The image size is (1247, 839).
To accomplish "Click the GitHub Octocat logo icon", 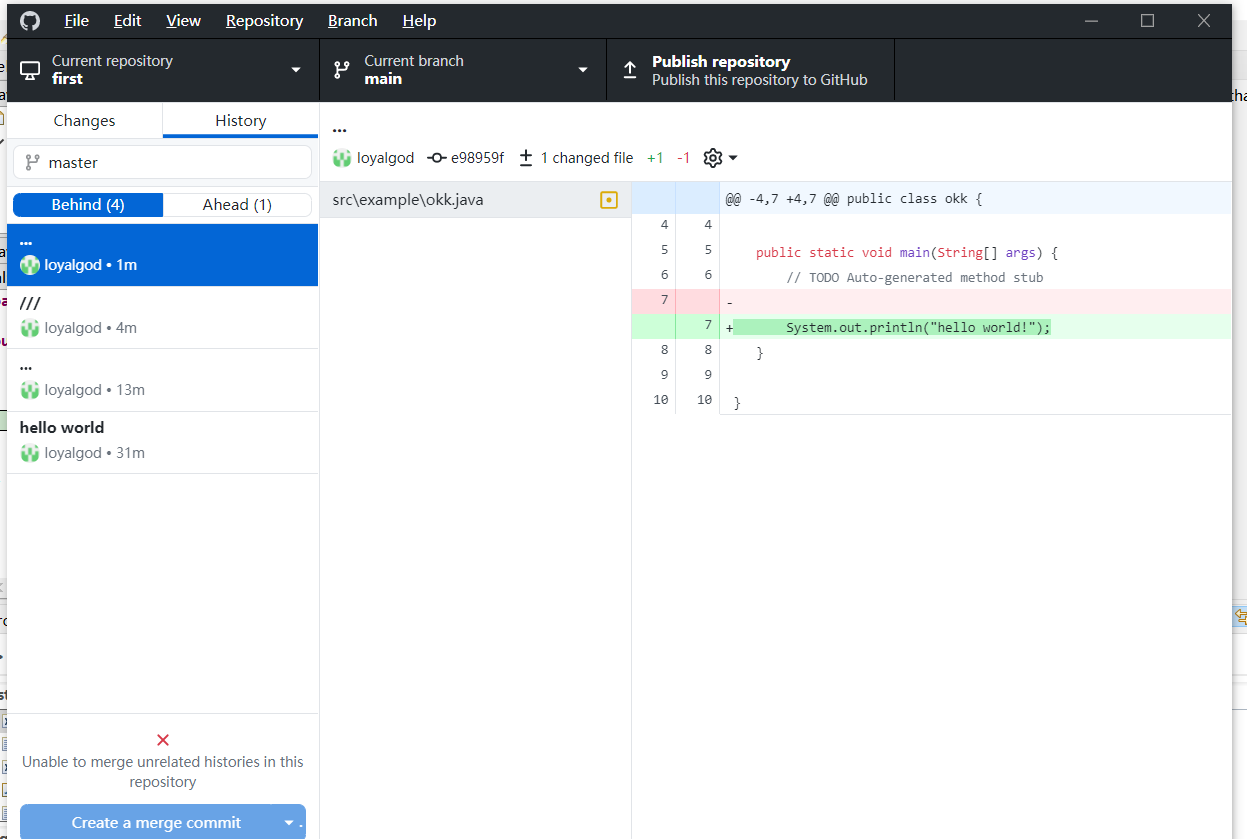I will 29,20.
